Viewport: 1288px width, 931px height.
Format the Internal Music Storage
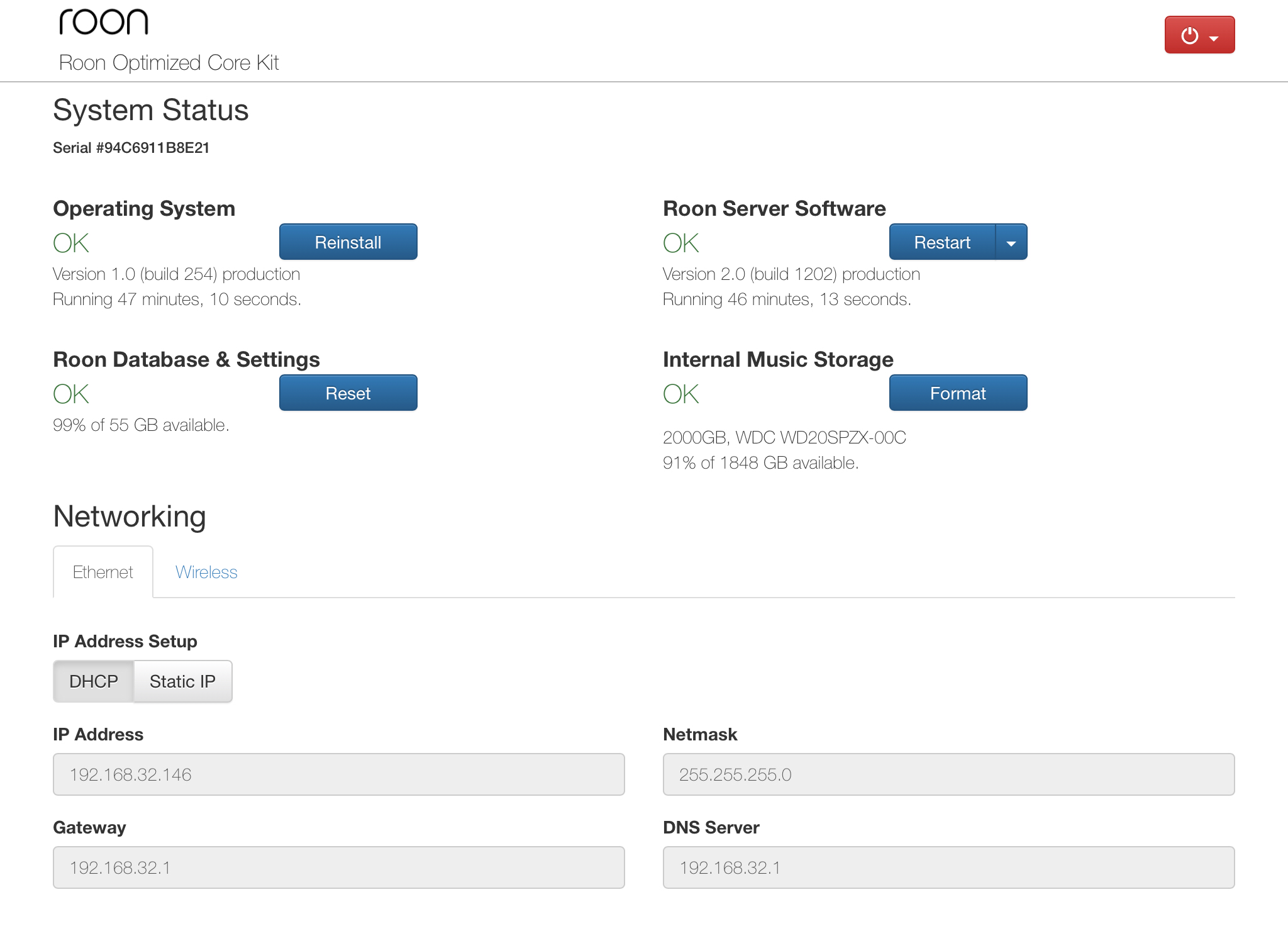tap(957, 393)
